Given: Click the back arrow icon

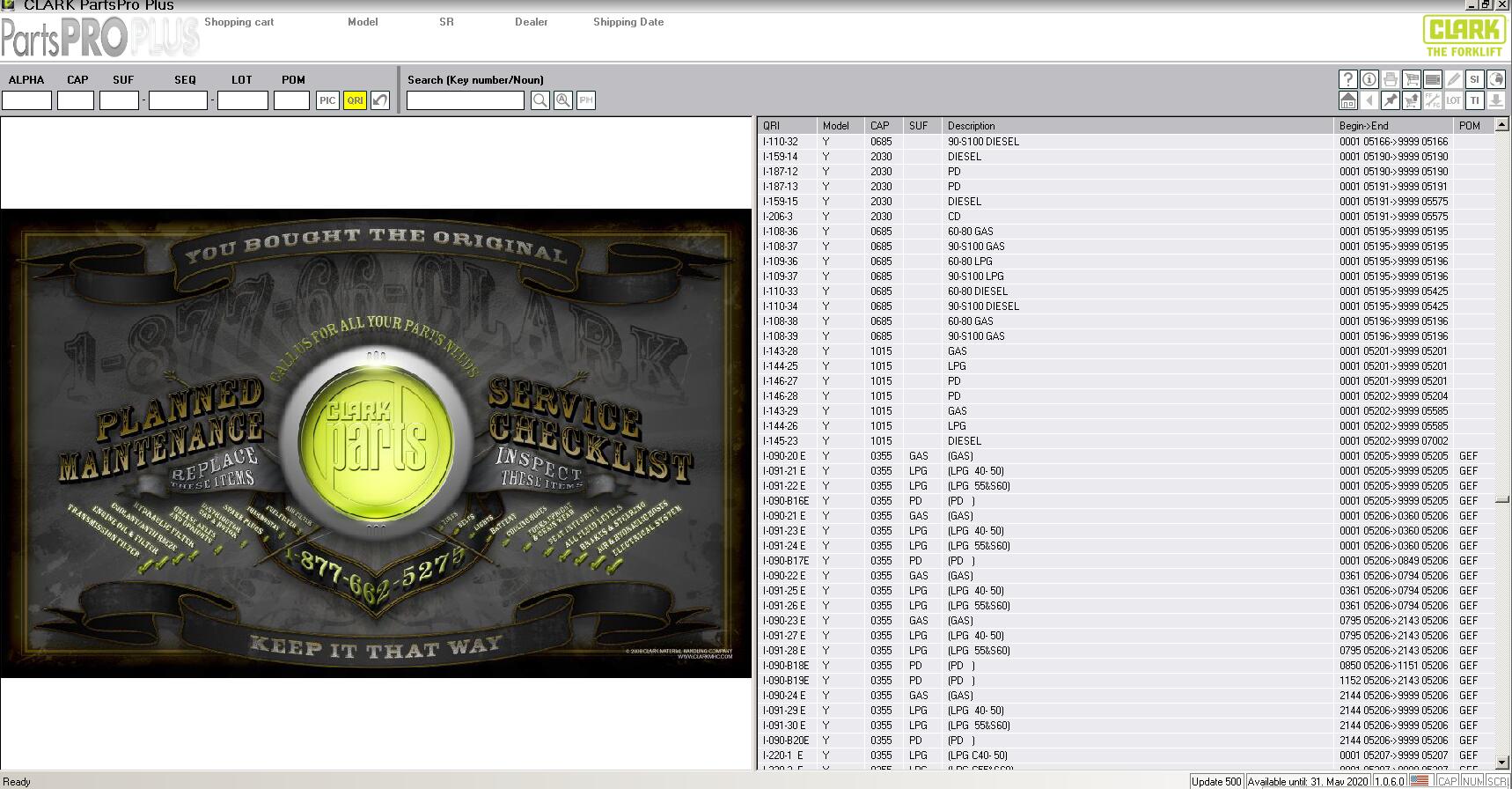Looking at the screenshot, I should (x=1369, y=100).
